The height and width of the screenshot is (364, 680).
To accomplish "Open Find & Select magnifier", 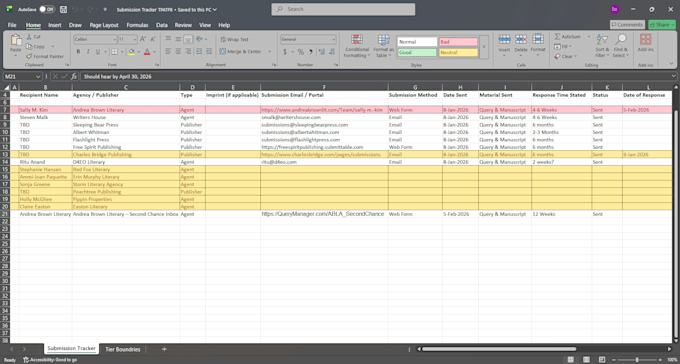I will [x=621, y=46].
